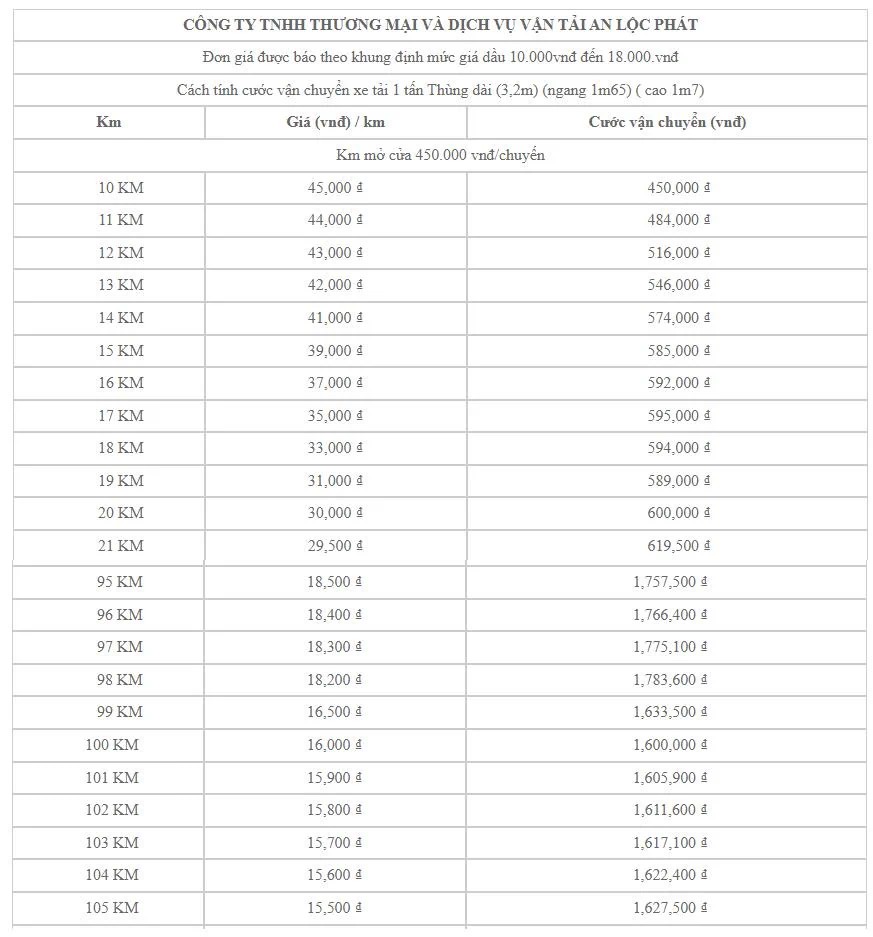Click the 16,000 đ price cell

click(x=335, y=745)
